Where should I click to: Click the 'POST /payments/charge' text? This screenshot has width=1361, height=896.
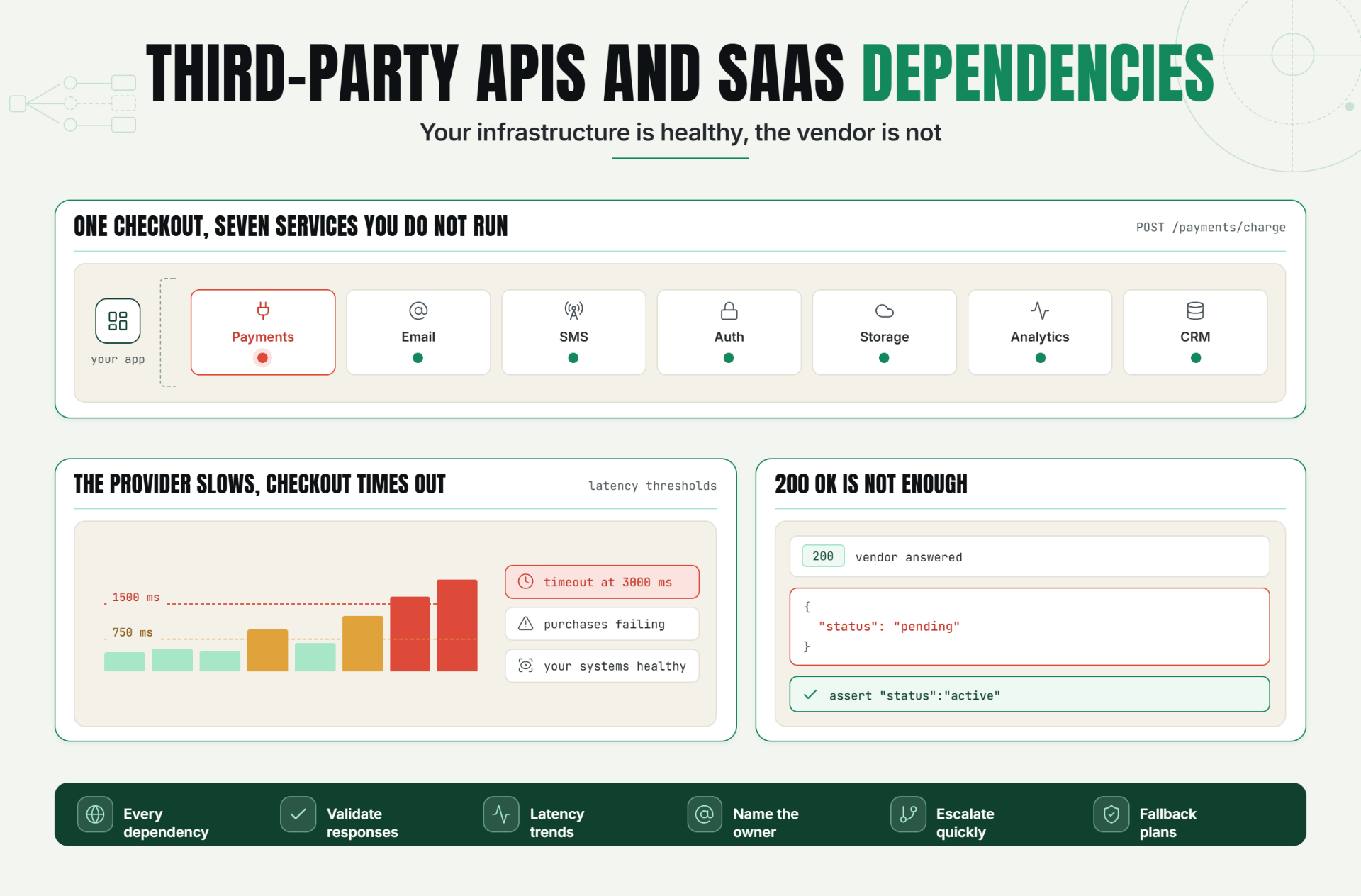1211,227
